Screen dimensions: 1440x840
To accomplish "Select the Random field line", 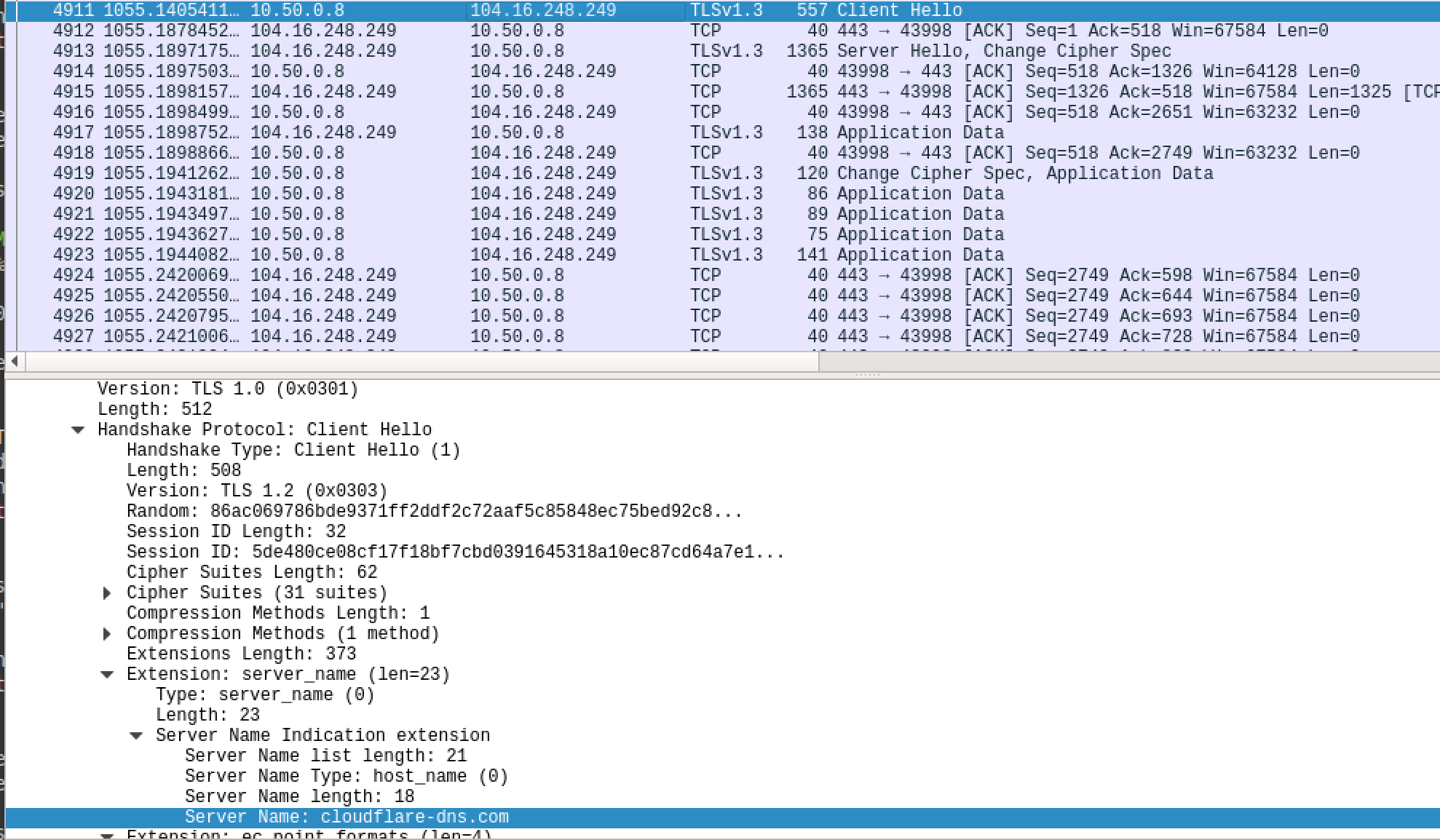I will 434,512.
